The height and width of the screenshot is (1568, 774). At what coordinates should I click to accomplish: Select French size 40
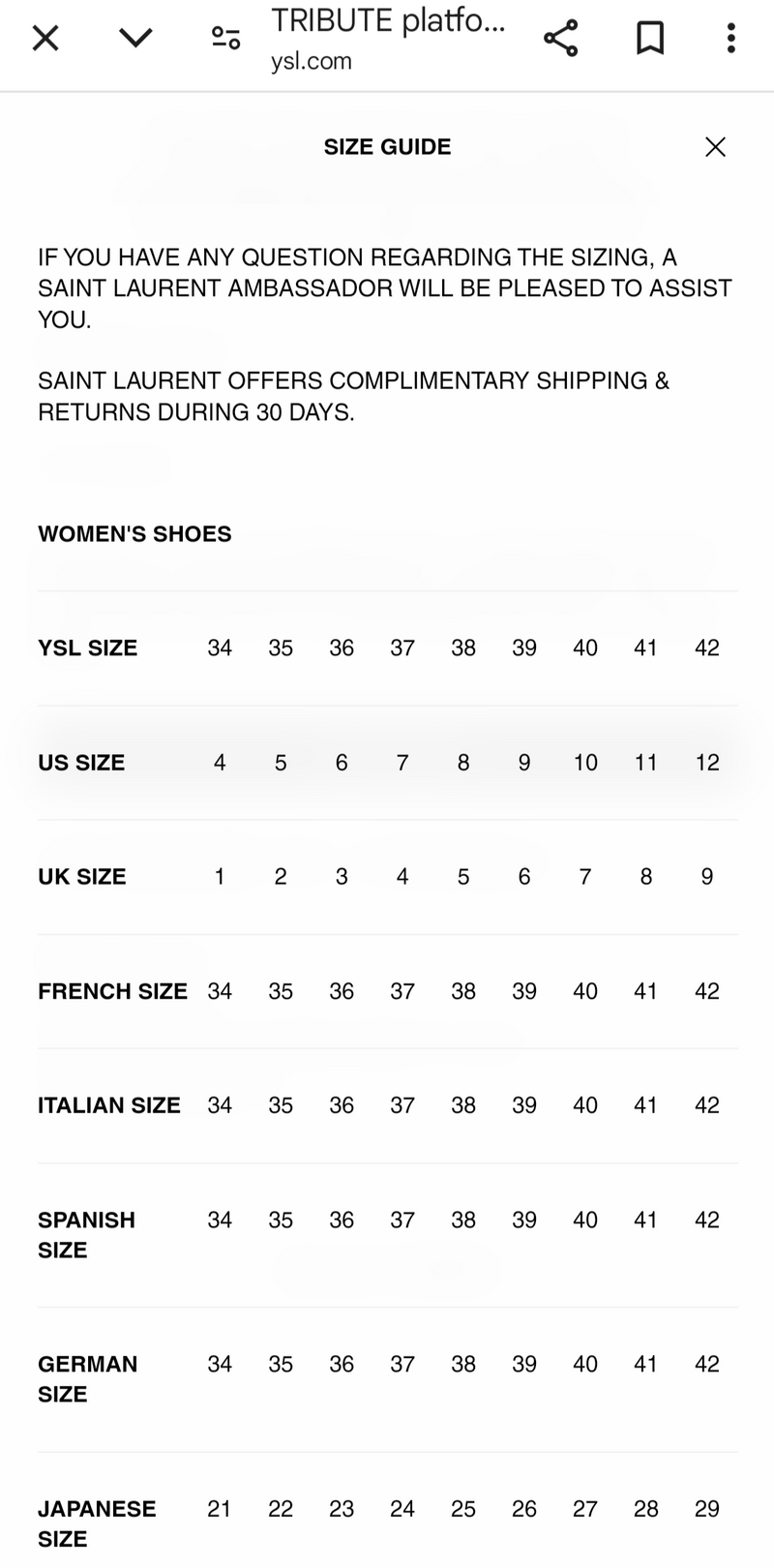[585, 991]
